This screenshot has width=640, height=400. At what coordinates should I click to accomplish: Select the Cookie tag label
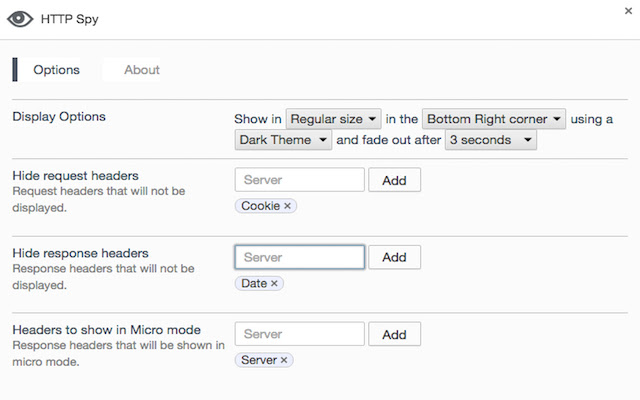(x=260, y=206)
